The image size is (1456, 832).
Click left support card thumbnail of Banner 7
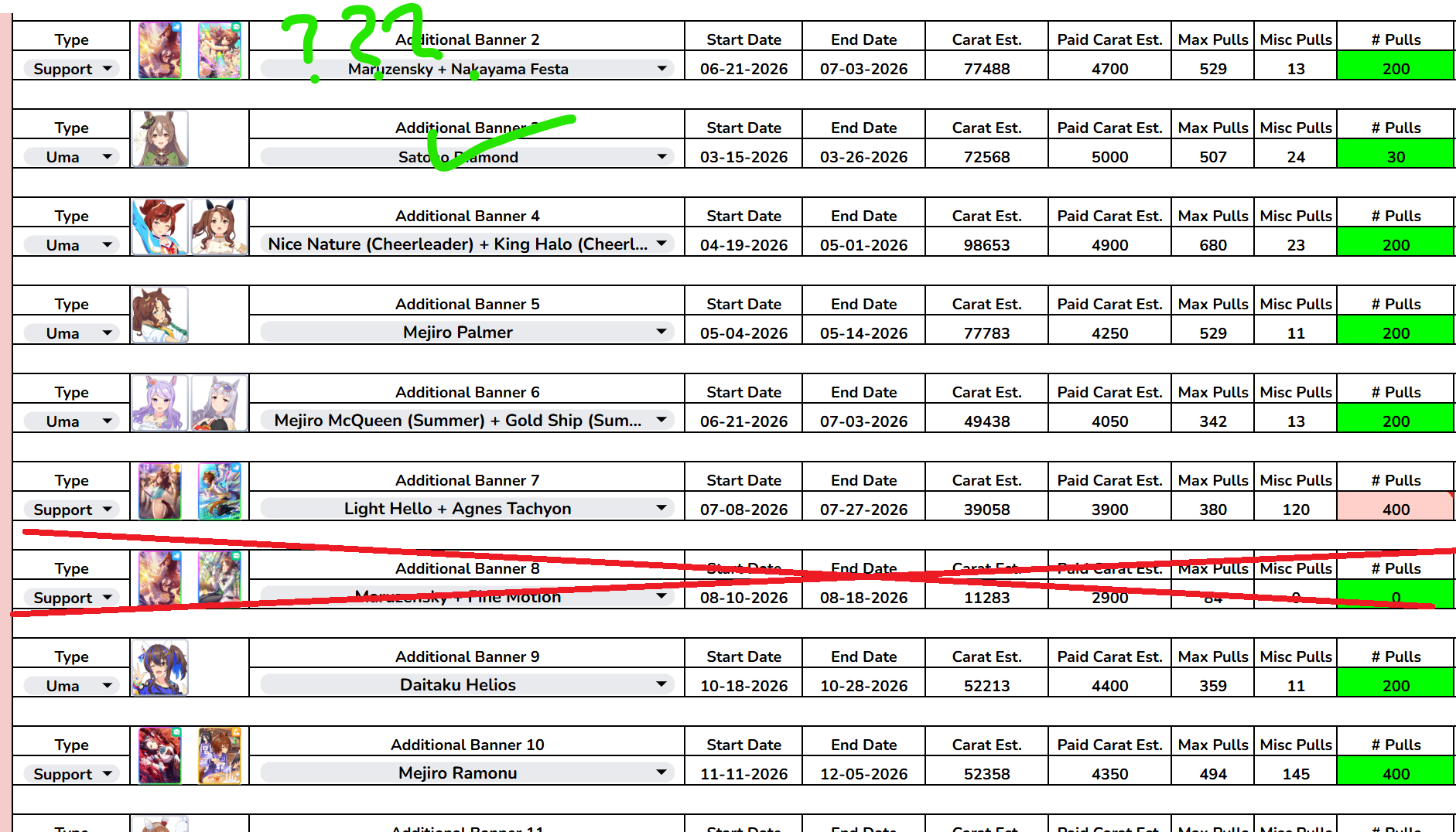160,492
